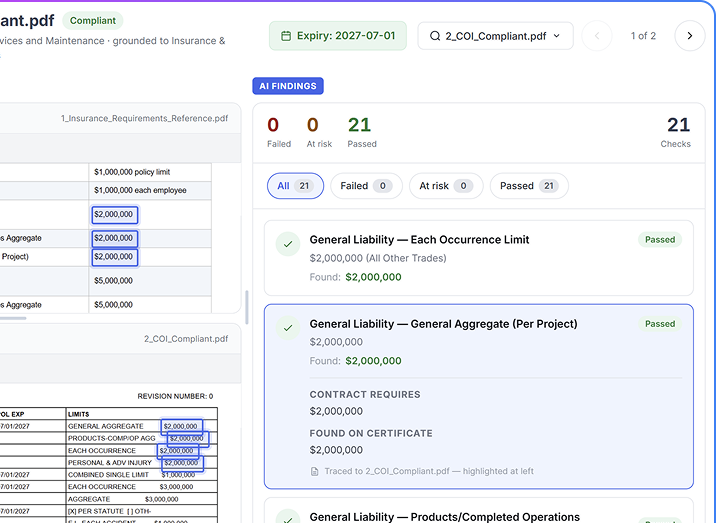Go to previous document with left chevron
This screenshot has width=716, height=523.
click(x=597, y=36)
